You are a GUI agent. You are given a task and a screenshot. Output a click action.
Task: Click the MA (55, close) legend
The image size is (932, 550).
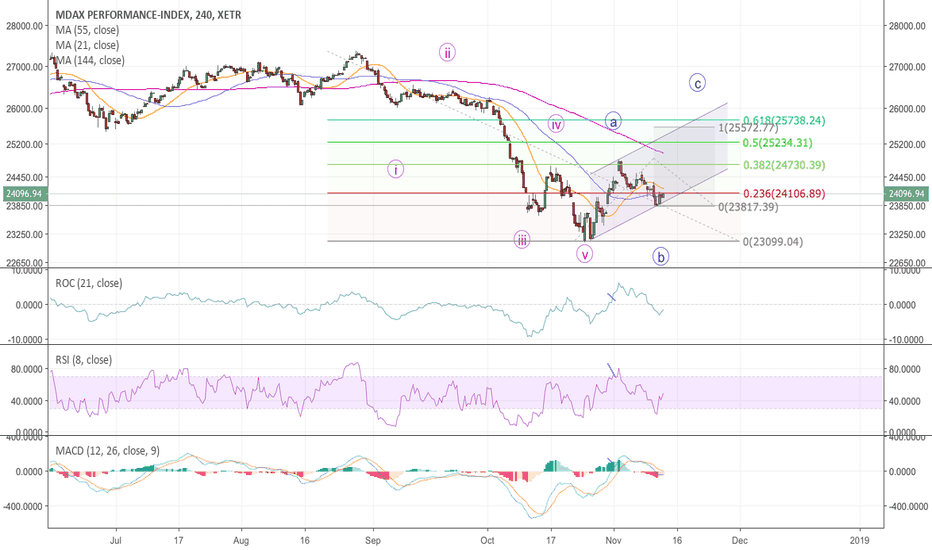(87, 30)
